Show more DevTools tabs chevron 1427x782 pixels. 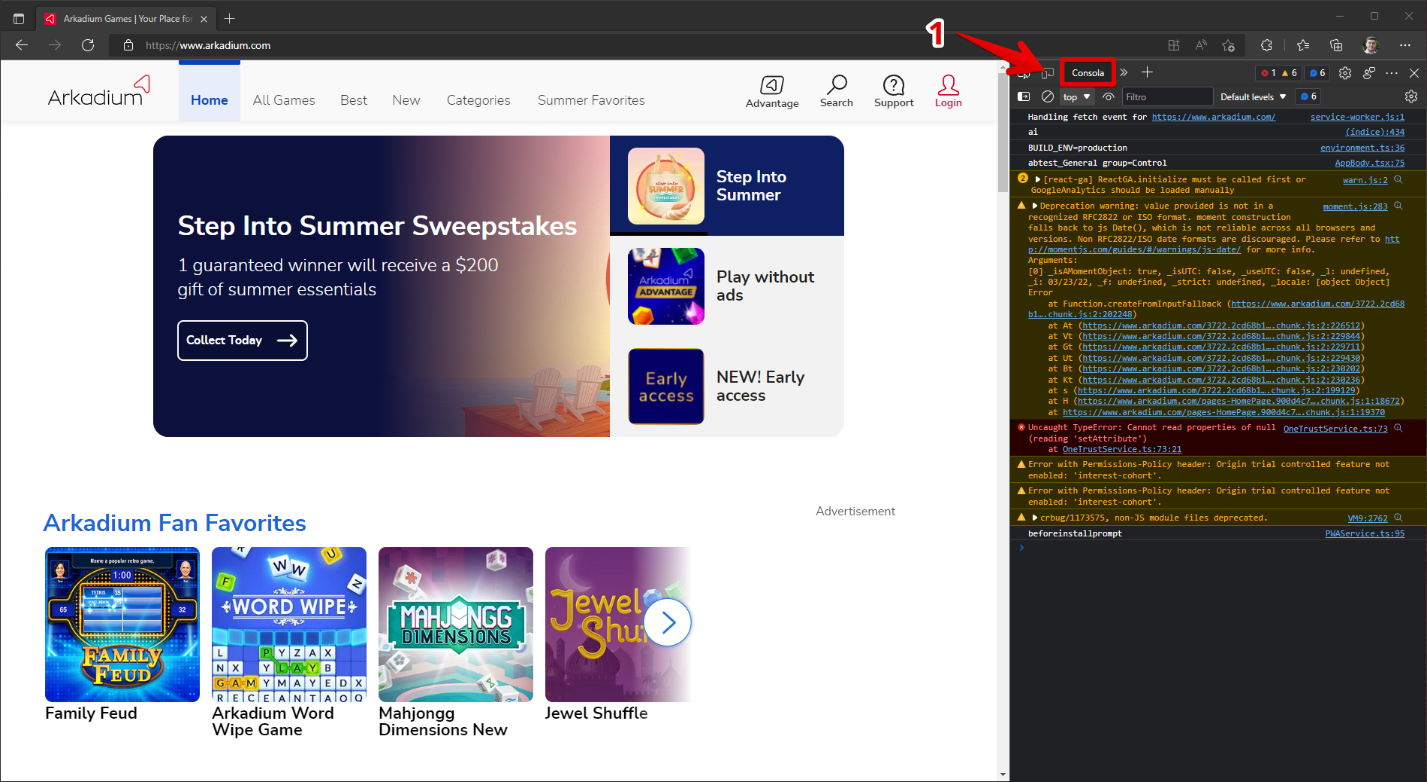1123,73
